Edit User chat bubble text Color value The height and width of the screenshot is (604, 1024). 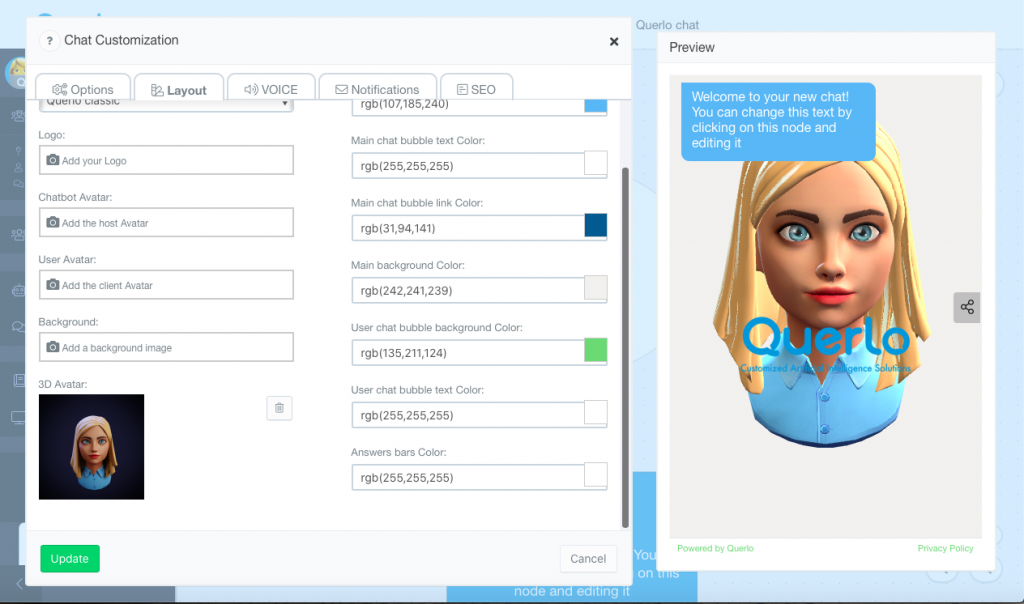[468, 415]
